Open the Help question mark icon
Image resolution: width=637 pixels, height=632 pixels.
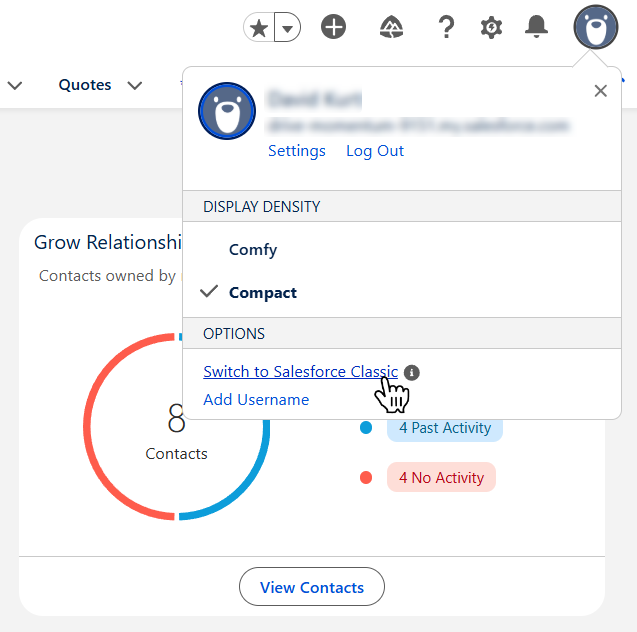(x=446, y=27)
